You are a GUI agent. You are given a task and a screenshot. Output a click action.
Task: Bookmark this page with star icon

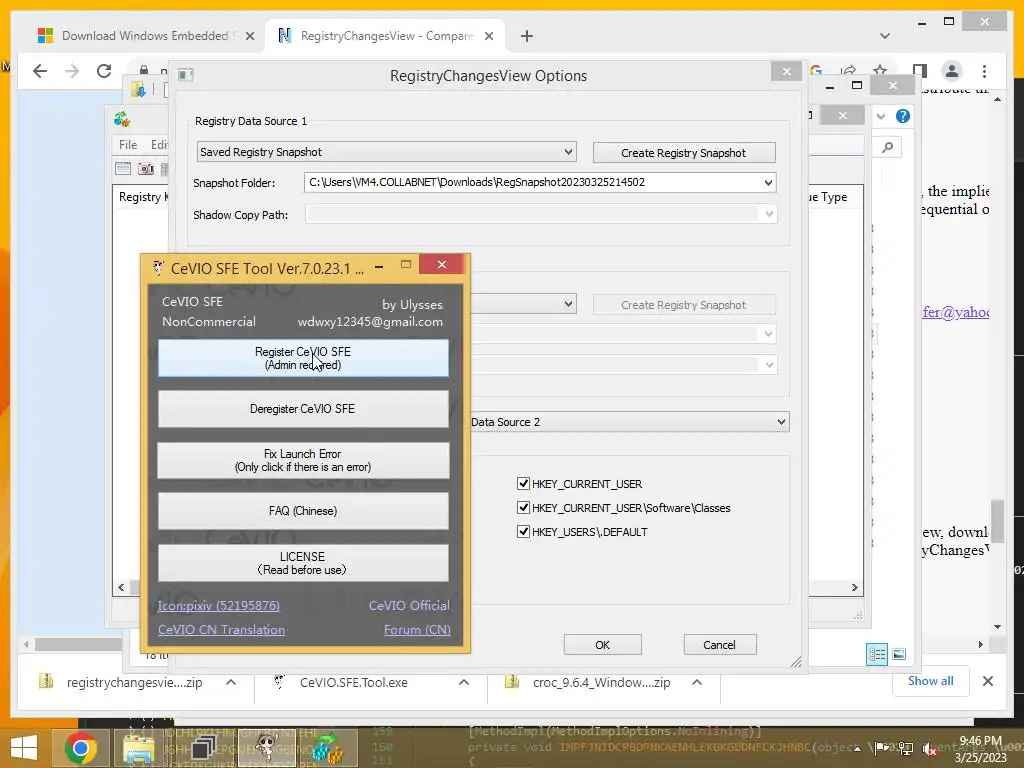coord(880,71)
